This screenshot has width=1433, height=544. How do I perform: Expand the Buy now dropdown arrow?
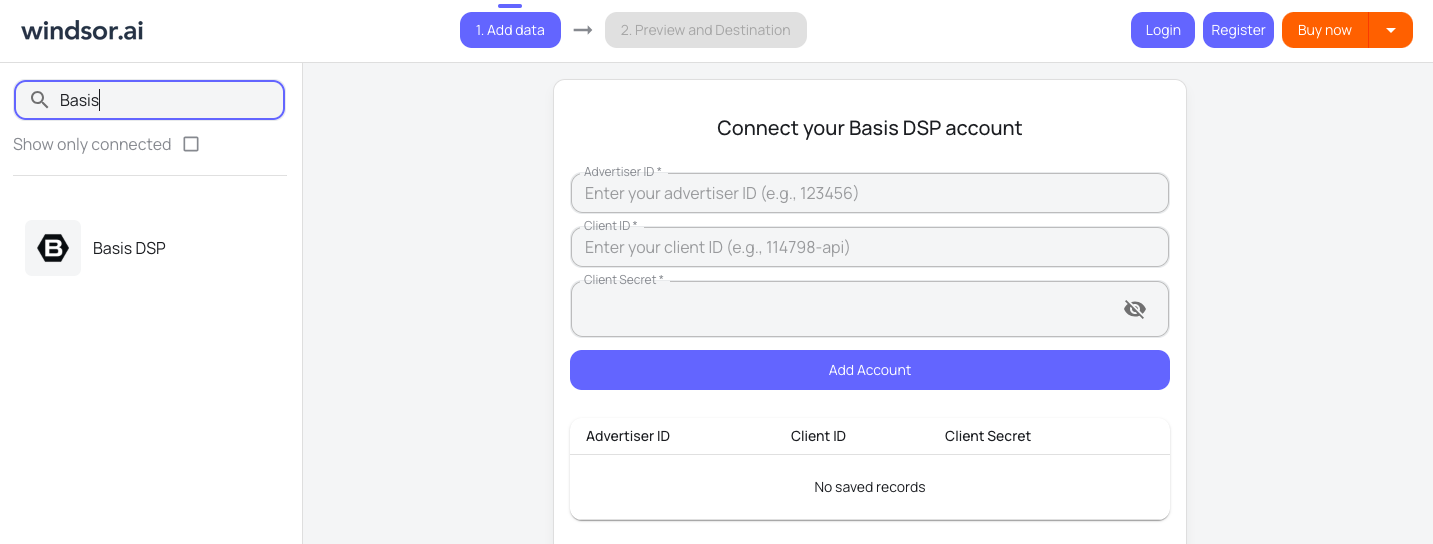pos(1390,30)
